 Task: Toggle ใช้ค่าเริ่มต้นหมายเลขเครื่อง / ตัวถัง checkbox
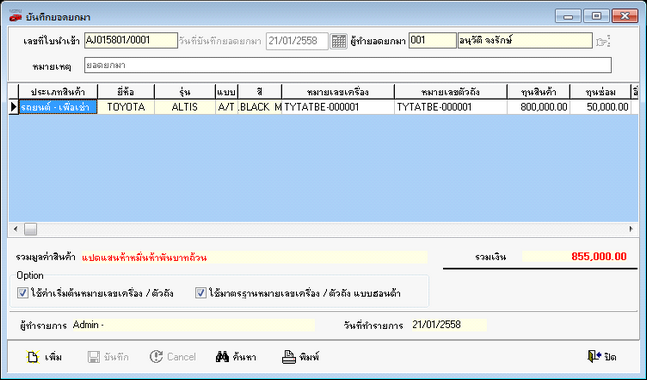point(22,293)
